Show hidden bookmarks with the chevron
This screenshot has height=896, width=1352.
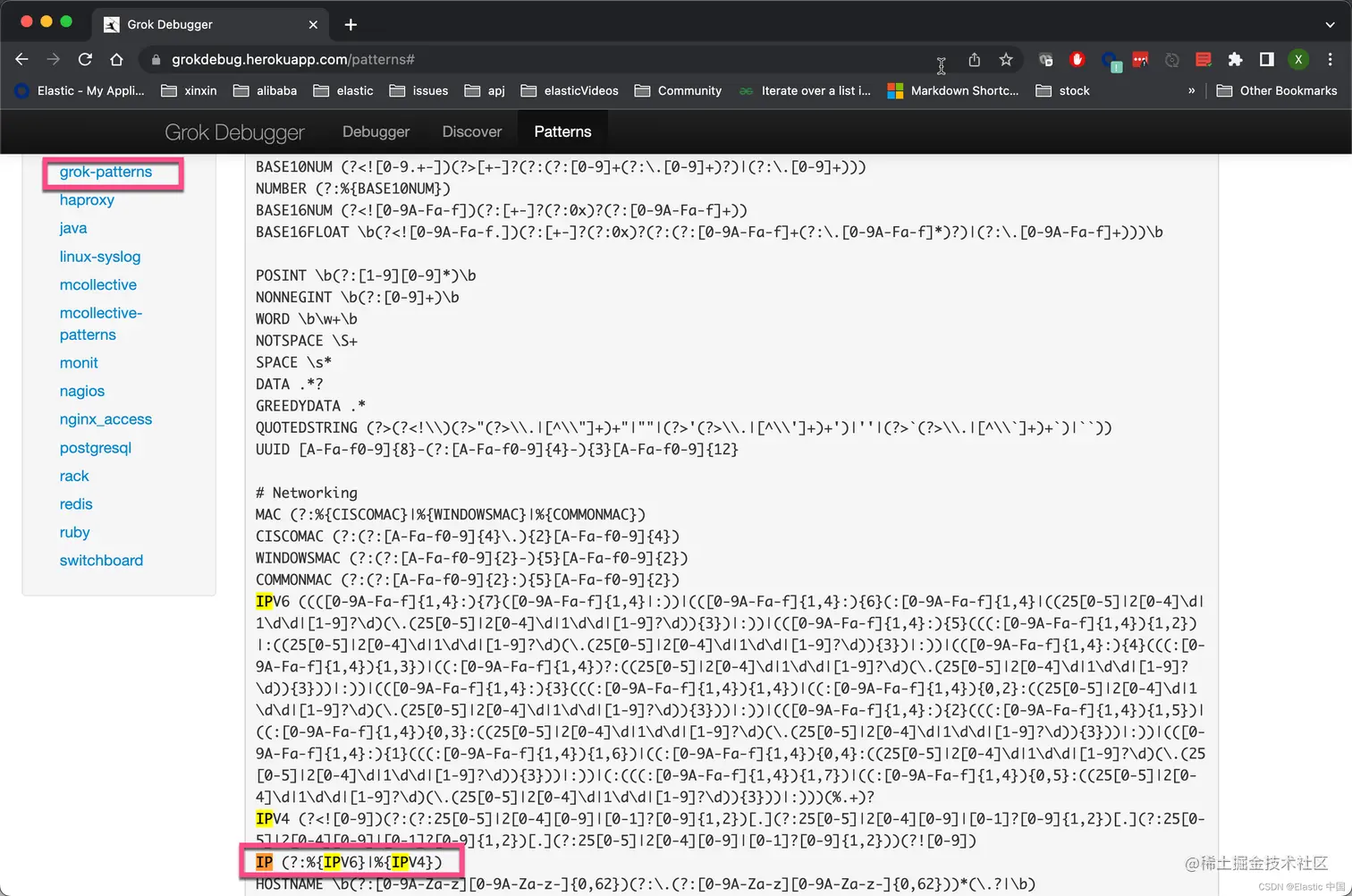click(1191, 90)
